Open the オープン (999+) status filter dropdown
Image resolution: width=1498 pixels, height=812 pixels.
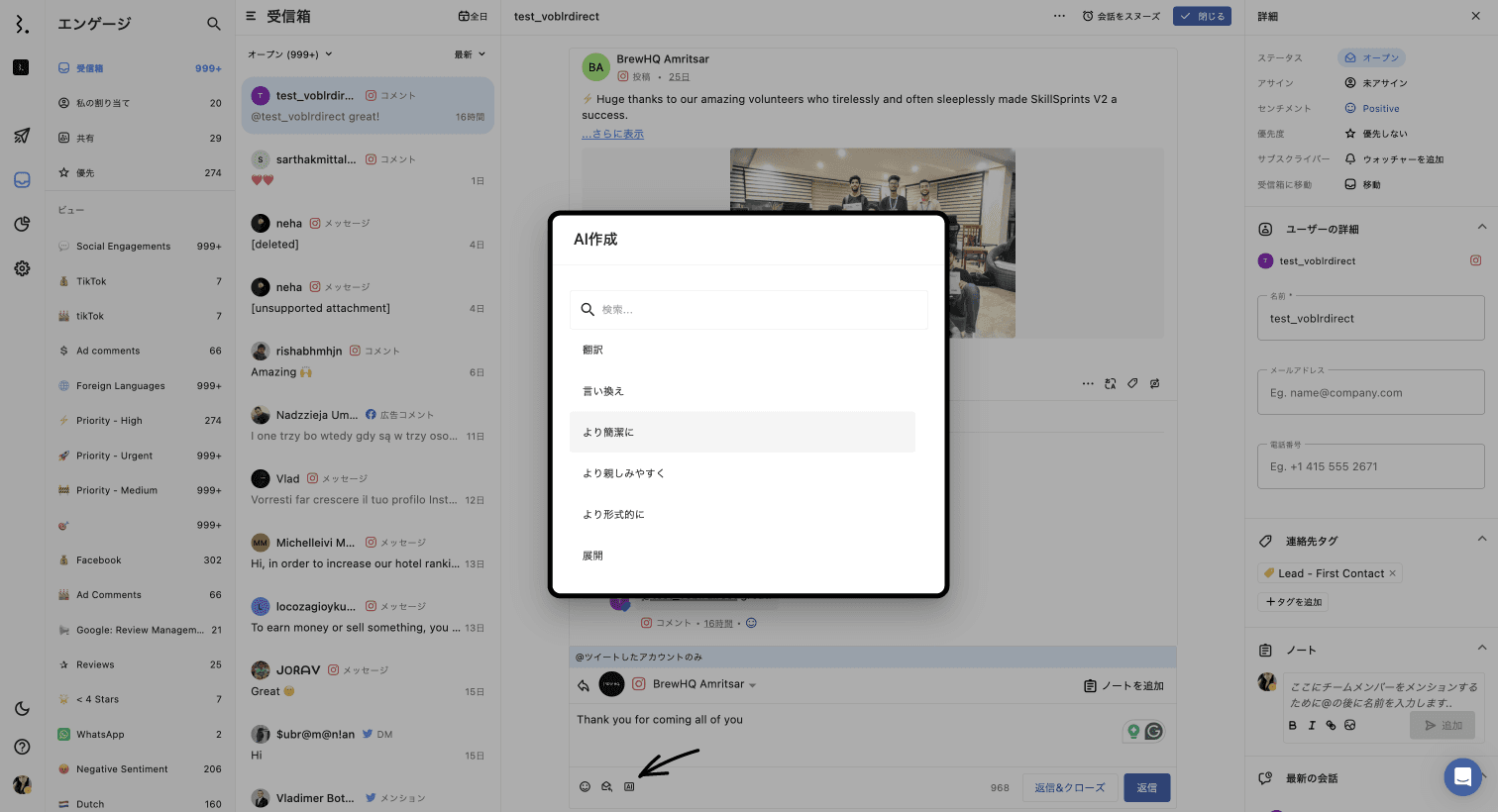(289, 54)
